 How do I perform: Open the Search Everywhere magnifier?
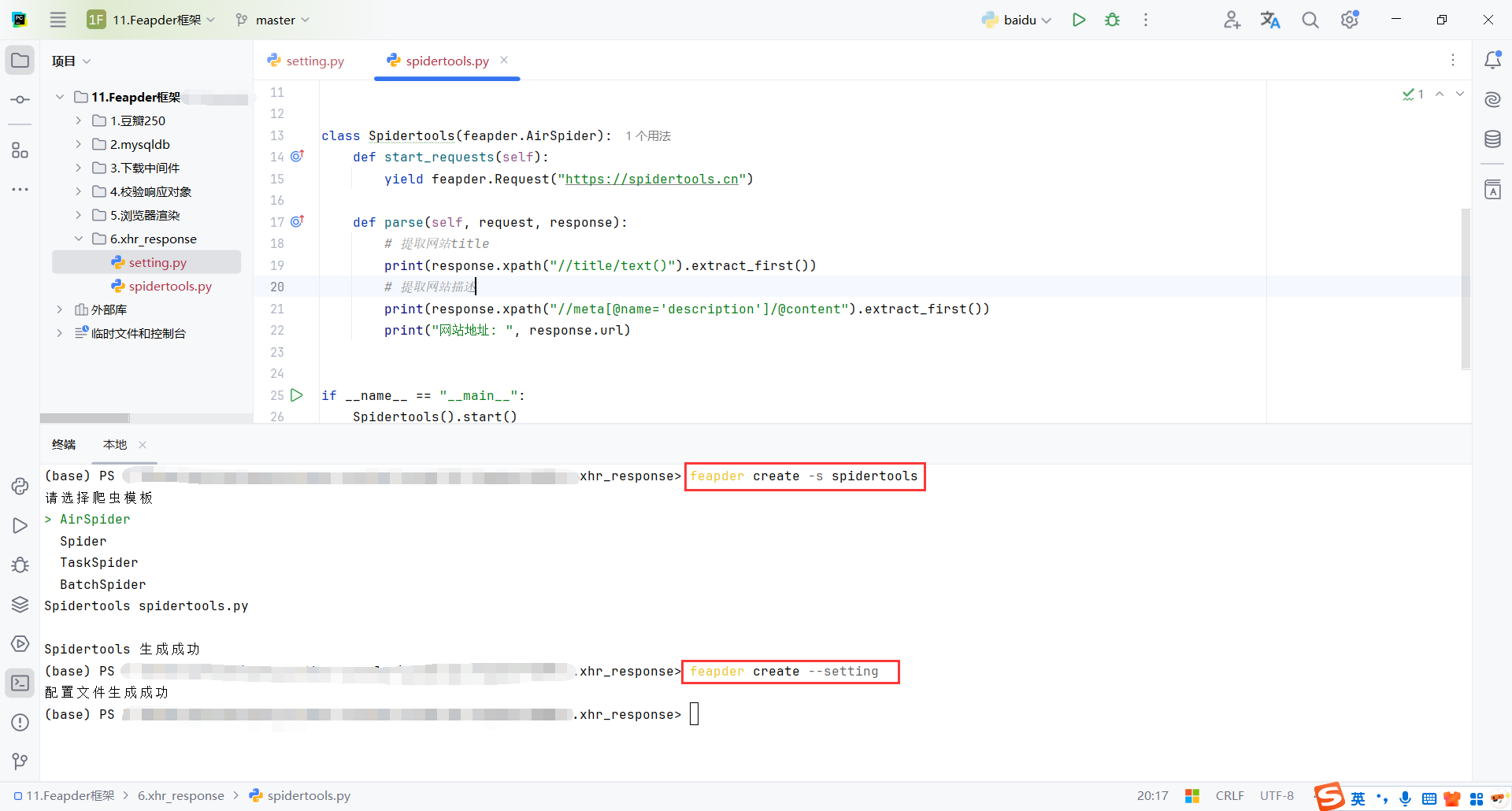[1310, 19]
